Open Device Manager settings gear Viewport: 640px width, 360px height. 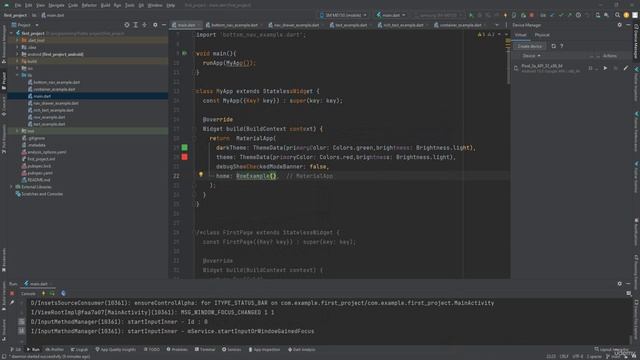click(620, 25)
